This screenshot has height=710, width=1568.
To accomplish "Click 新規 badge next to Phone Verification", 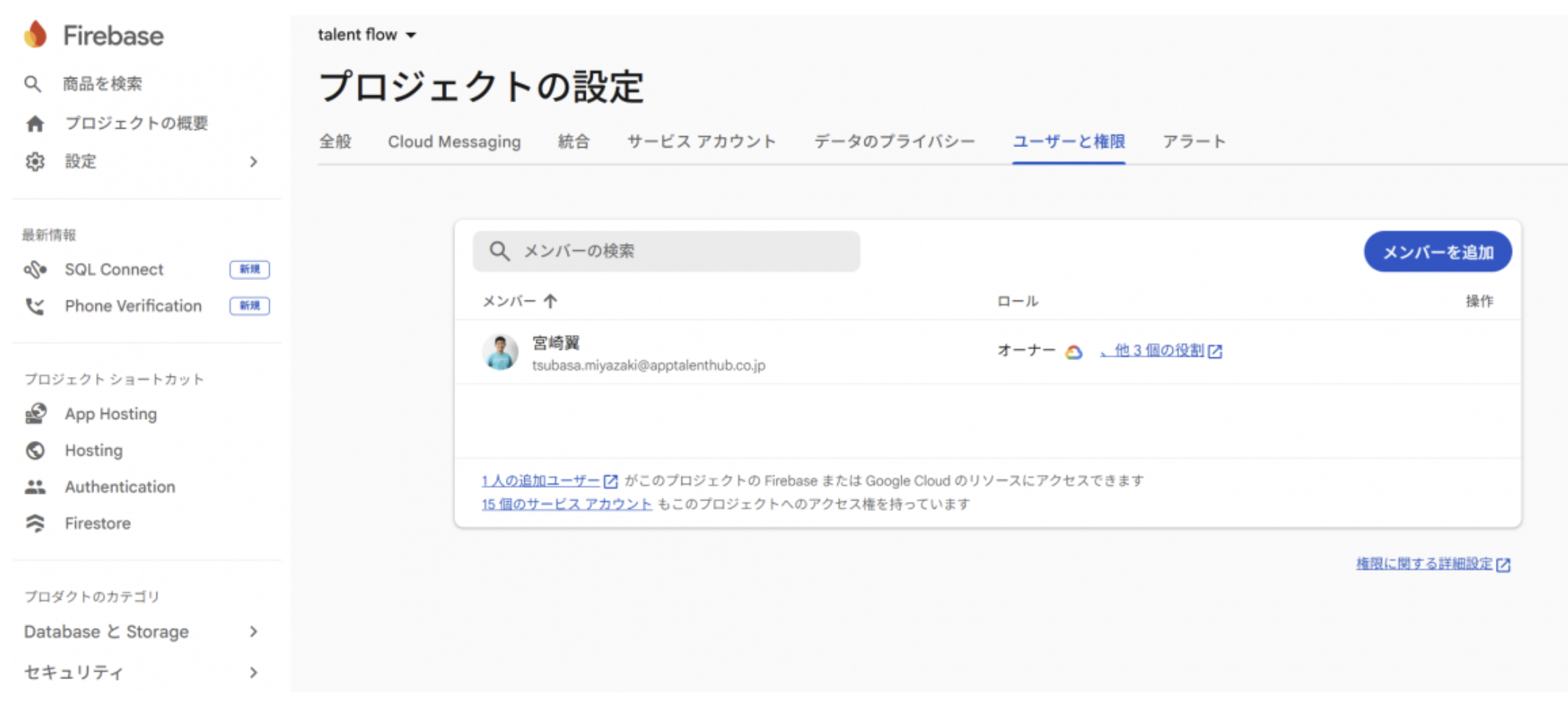I will pyautogui.click(x=249, y=306).
